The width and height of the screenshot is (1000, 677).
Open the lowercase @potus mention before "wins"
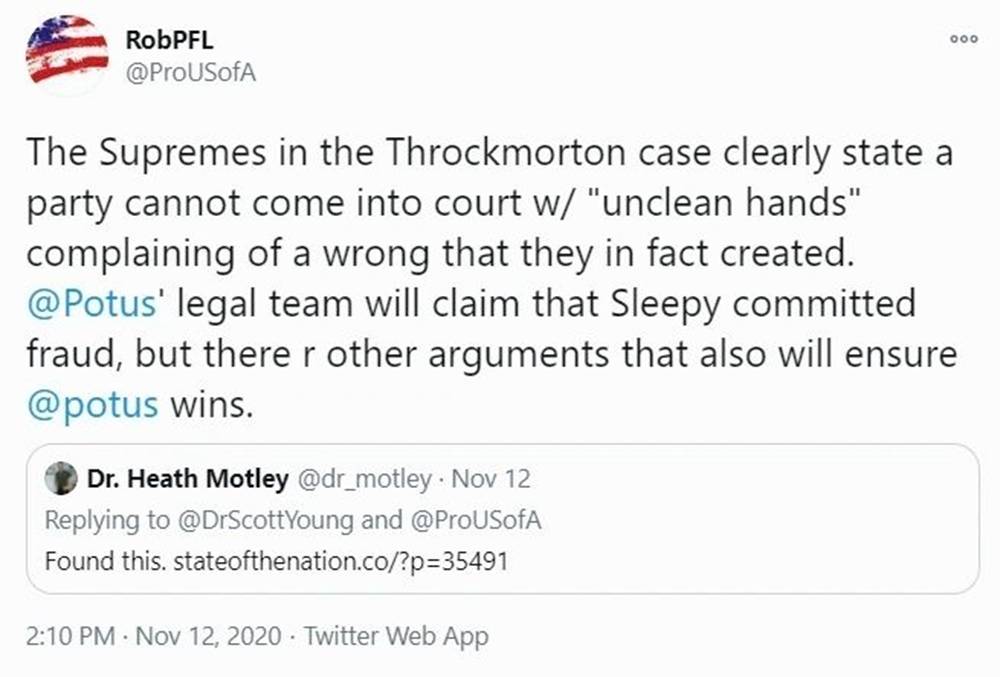click(92, 405)
